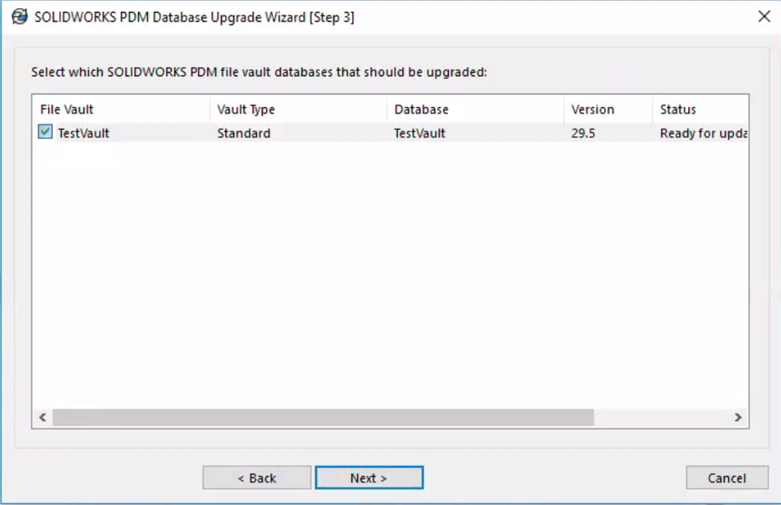
Task: Click the SOLIDWORKS PDM wizard title icon
Action: [x=19, y=17]
